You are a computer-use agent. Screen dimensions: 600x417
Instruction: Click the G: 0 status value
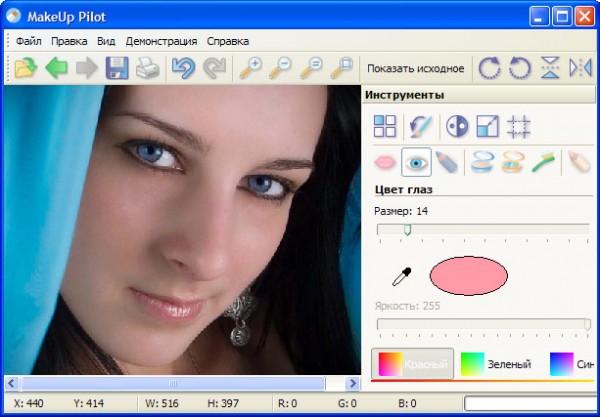click(347, 404)
